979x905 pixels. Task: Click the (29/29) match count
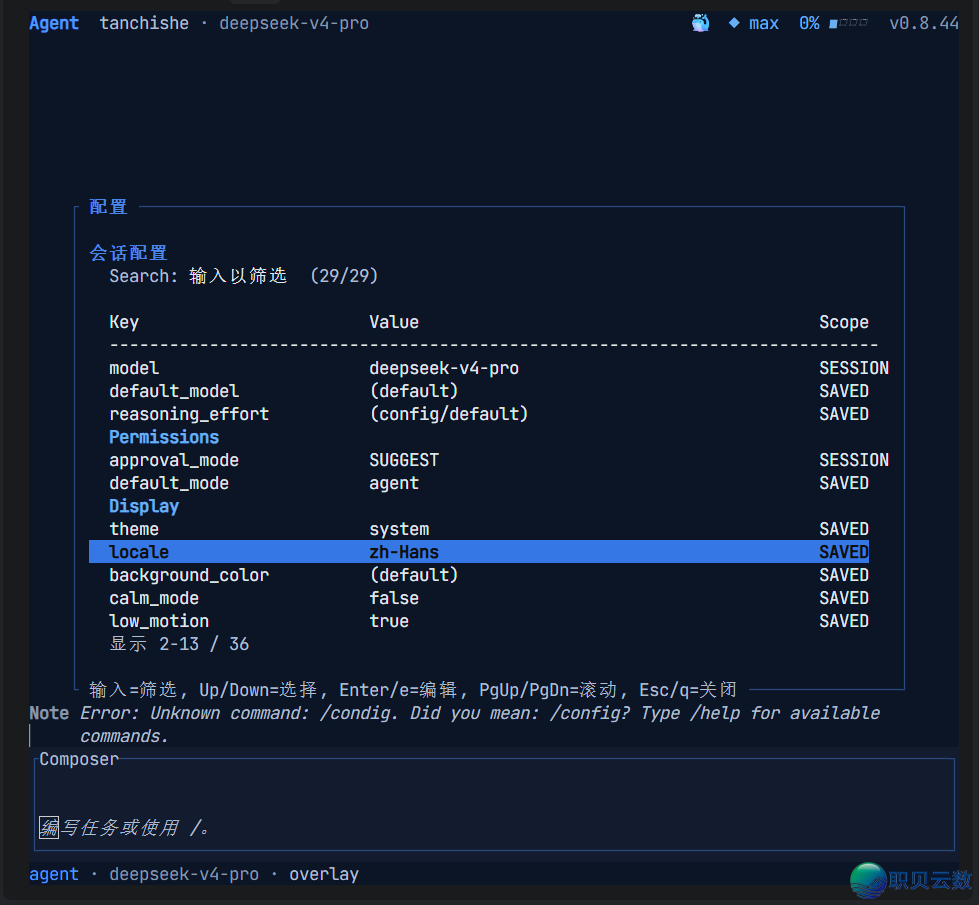[x=344, y=275]
